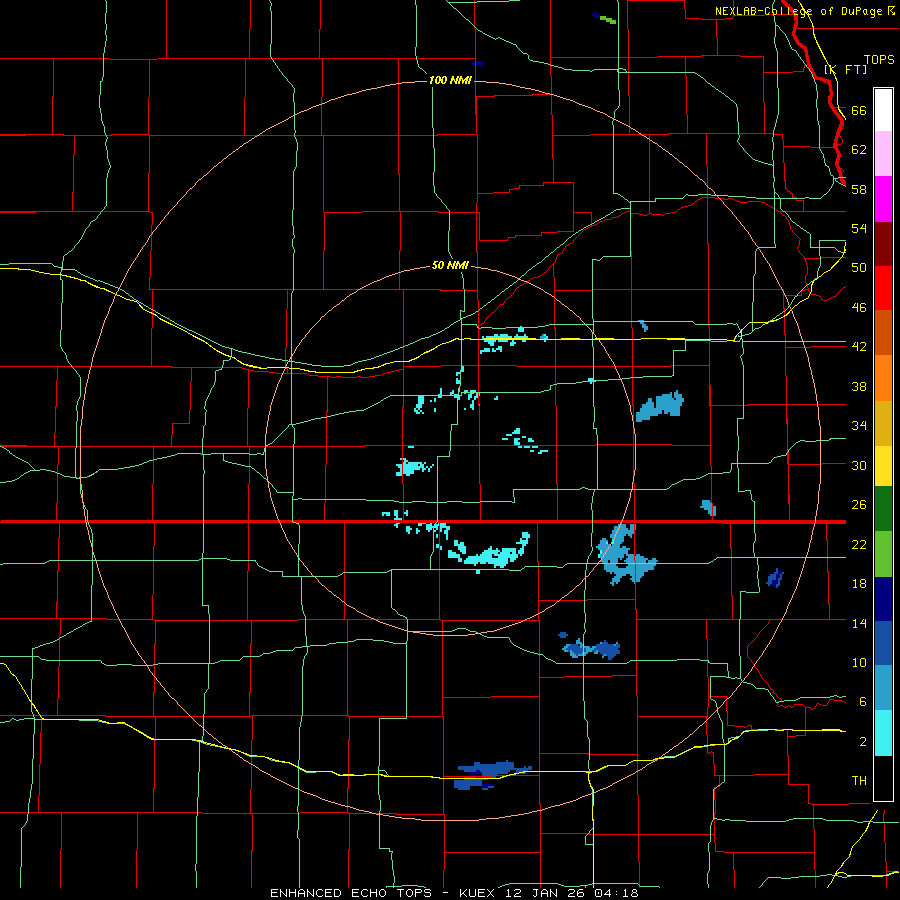Select the '62' legend value
This screenshot has width=900, height=900.
click(x=859, y=150)
